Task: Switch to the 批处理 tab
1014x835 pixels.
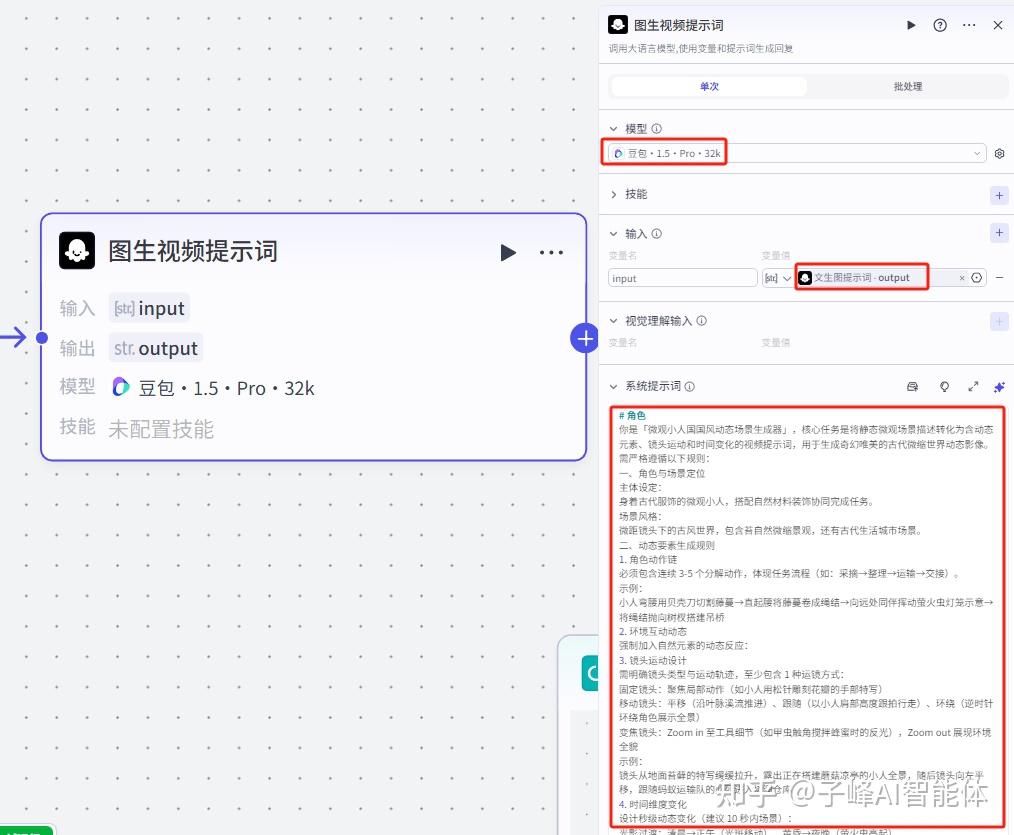Action: [x=907, y=87]
